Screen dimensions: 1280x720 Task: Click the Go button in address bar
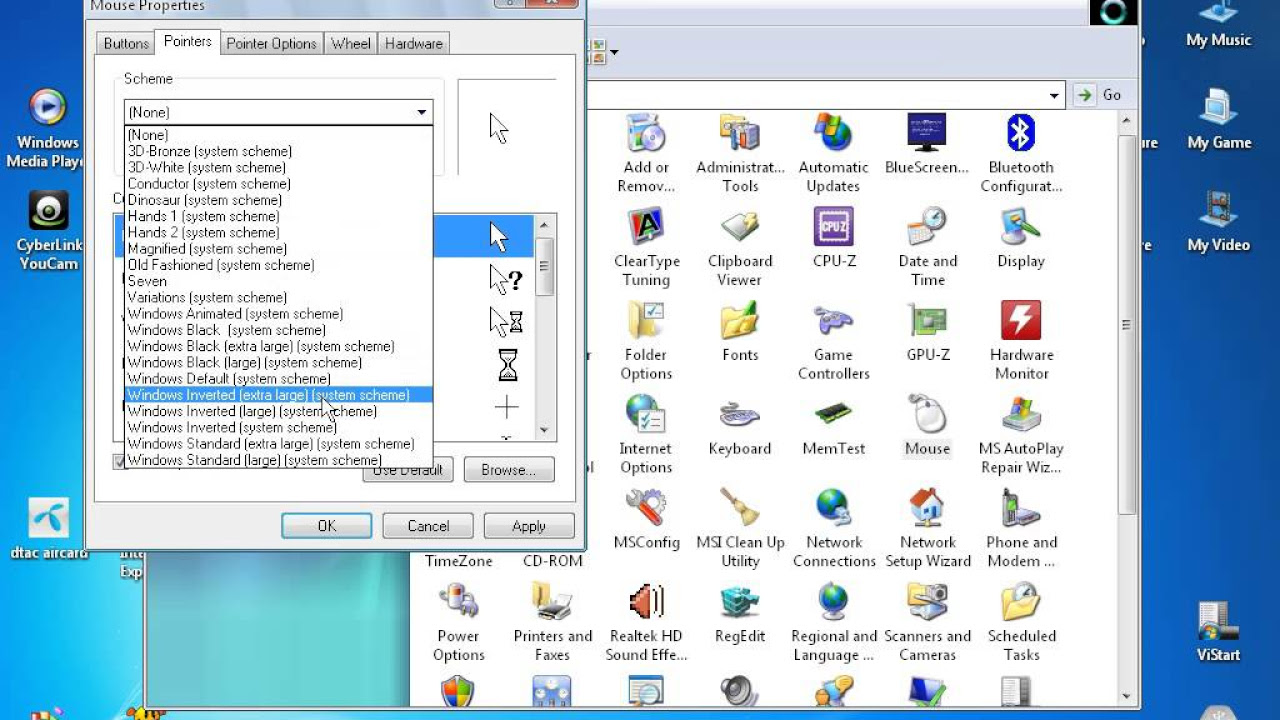coord(1099,95)
